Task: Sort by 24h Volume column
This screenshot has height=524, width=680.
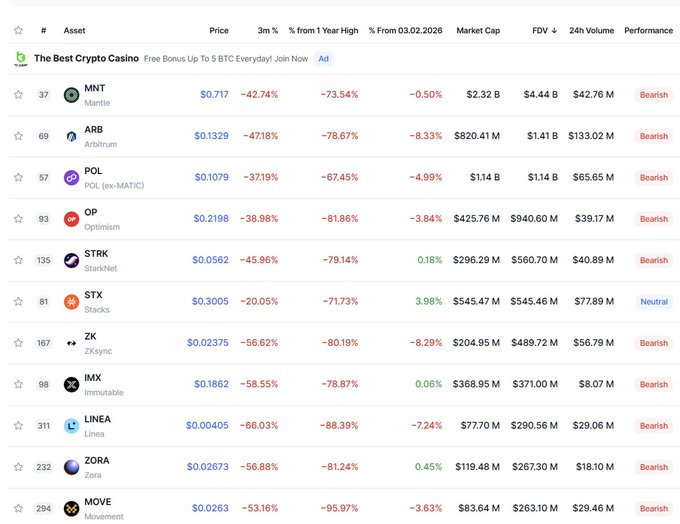Action: pyautogui.click(x=591, y=30)
